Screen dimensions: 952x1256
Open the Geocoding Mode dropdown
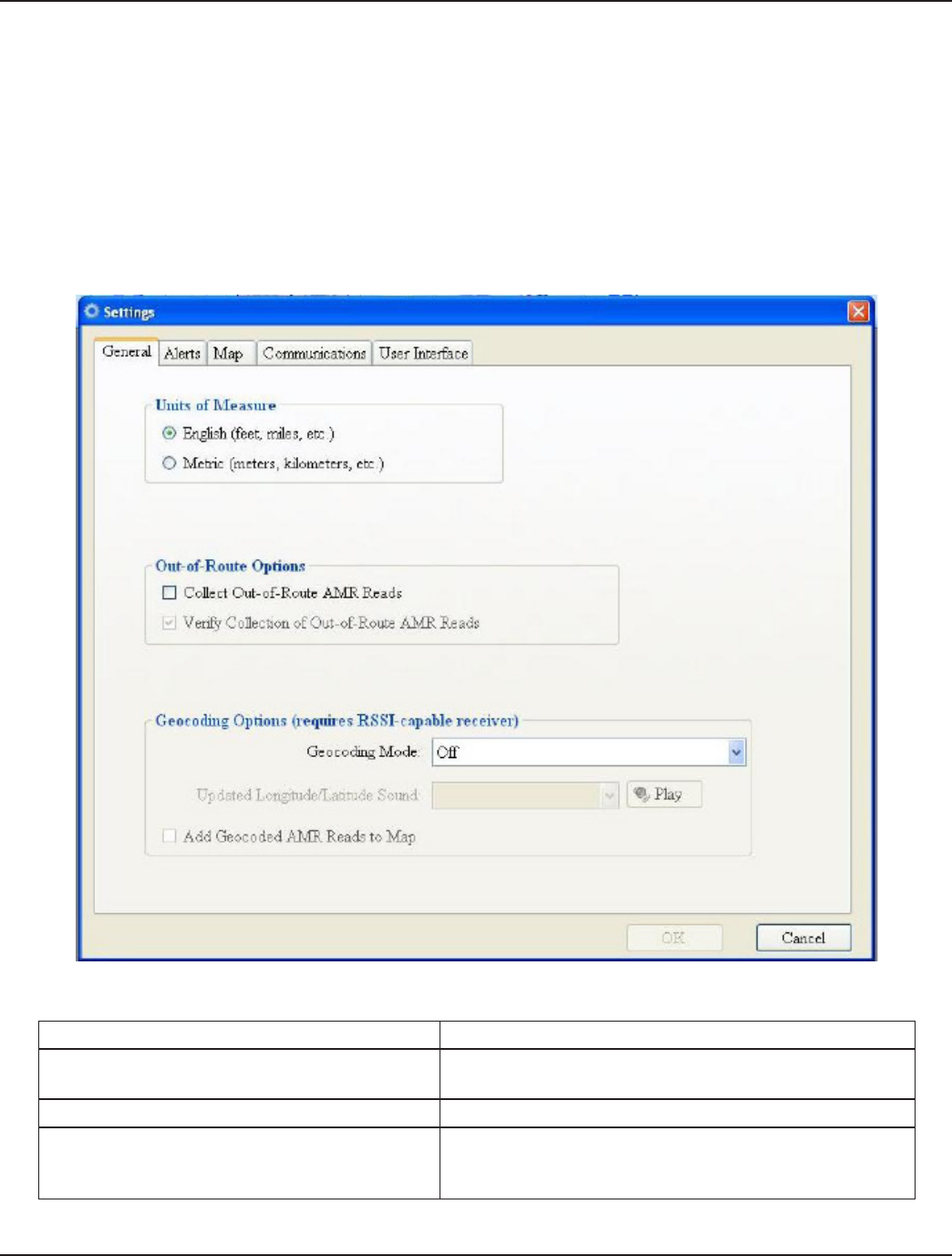[x=588, y=753]
